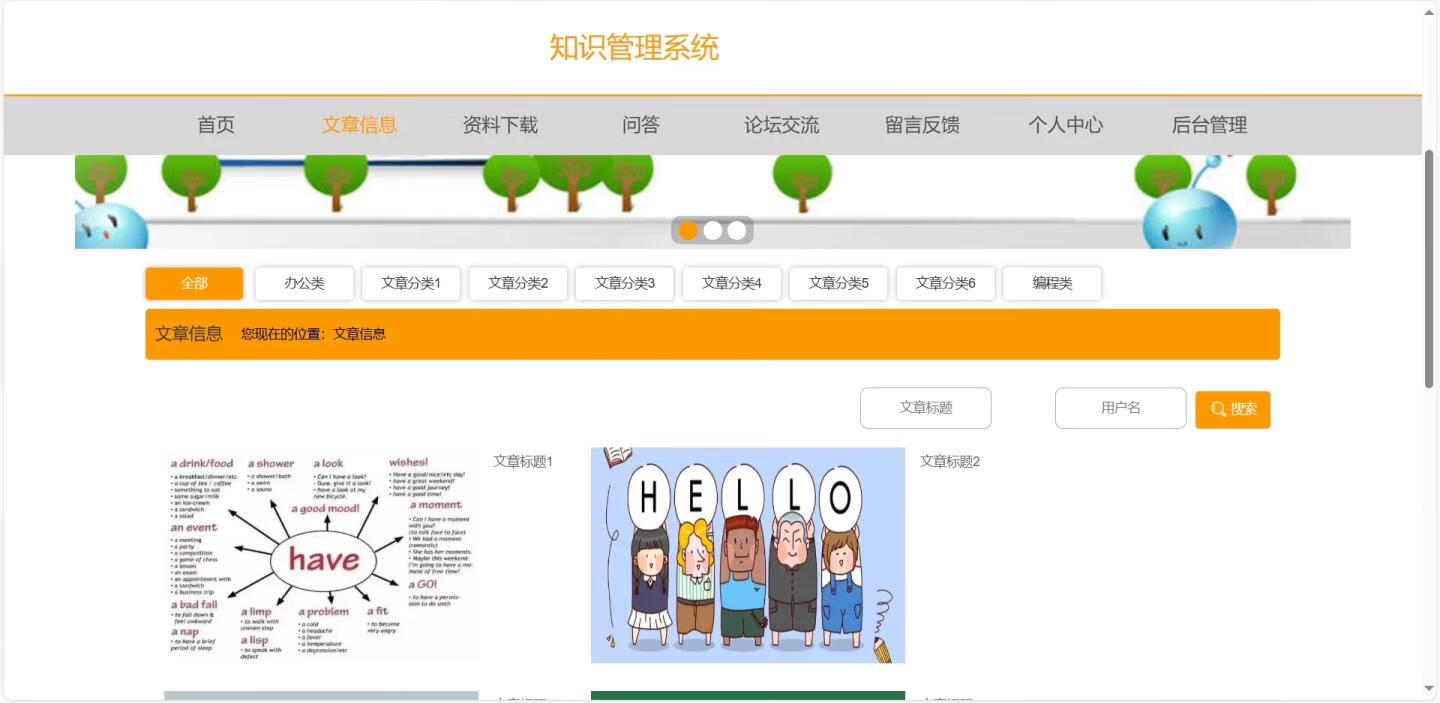
Task: Show 全部 article categories
Action: pos(194,283)
